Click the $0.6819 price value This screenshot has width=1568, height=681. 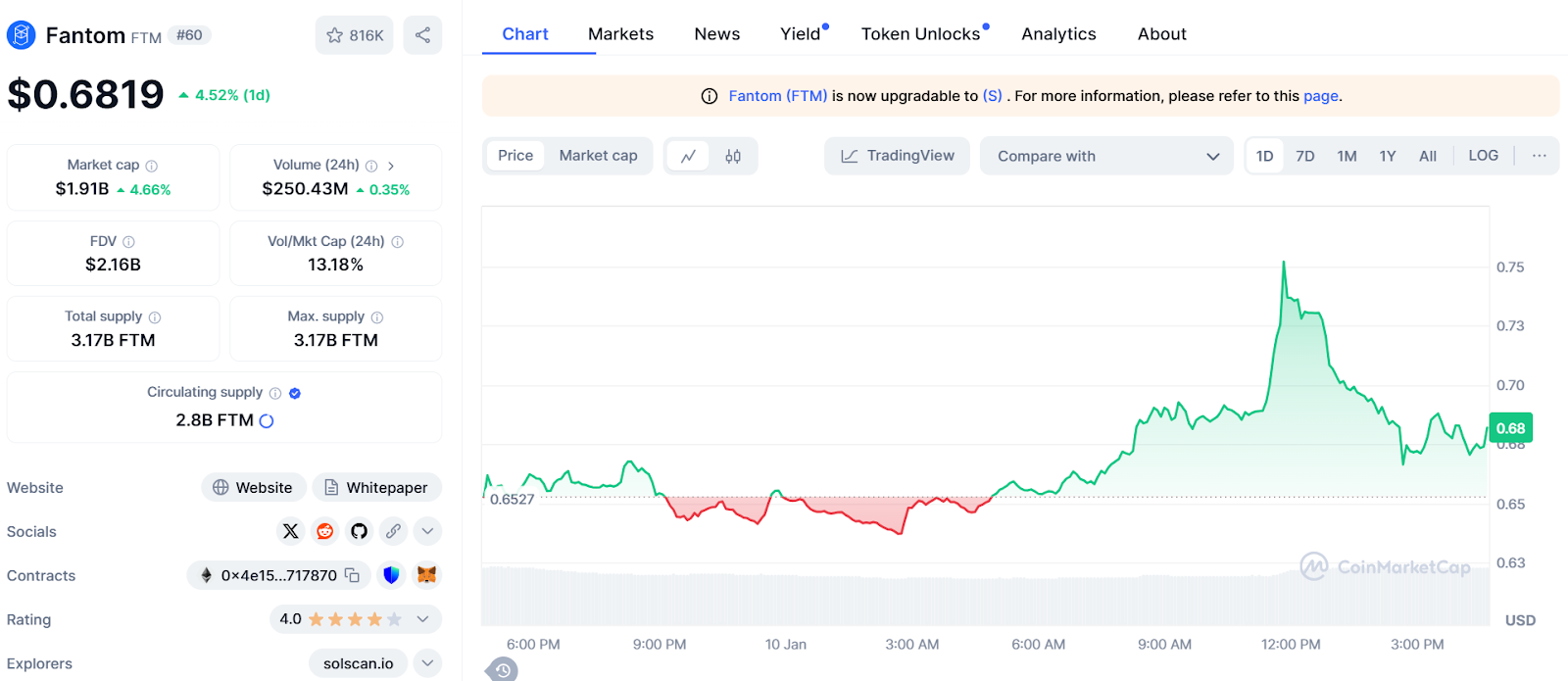coord(85,94)
